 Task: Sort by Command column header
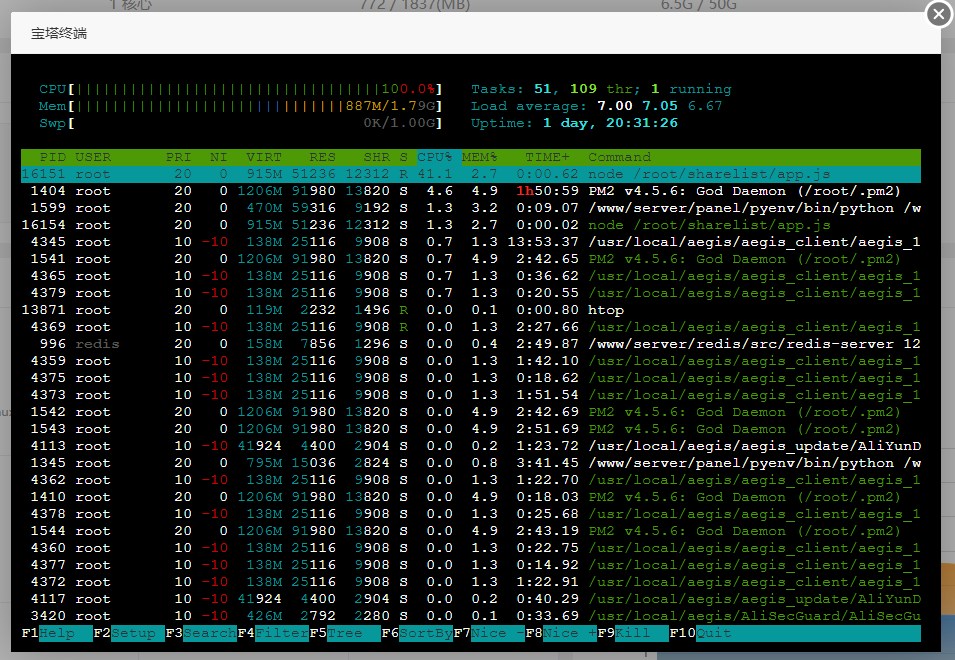point(619,157)
